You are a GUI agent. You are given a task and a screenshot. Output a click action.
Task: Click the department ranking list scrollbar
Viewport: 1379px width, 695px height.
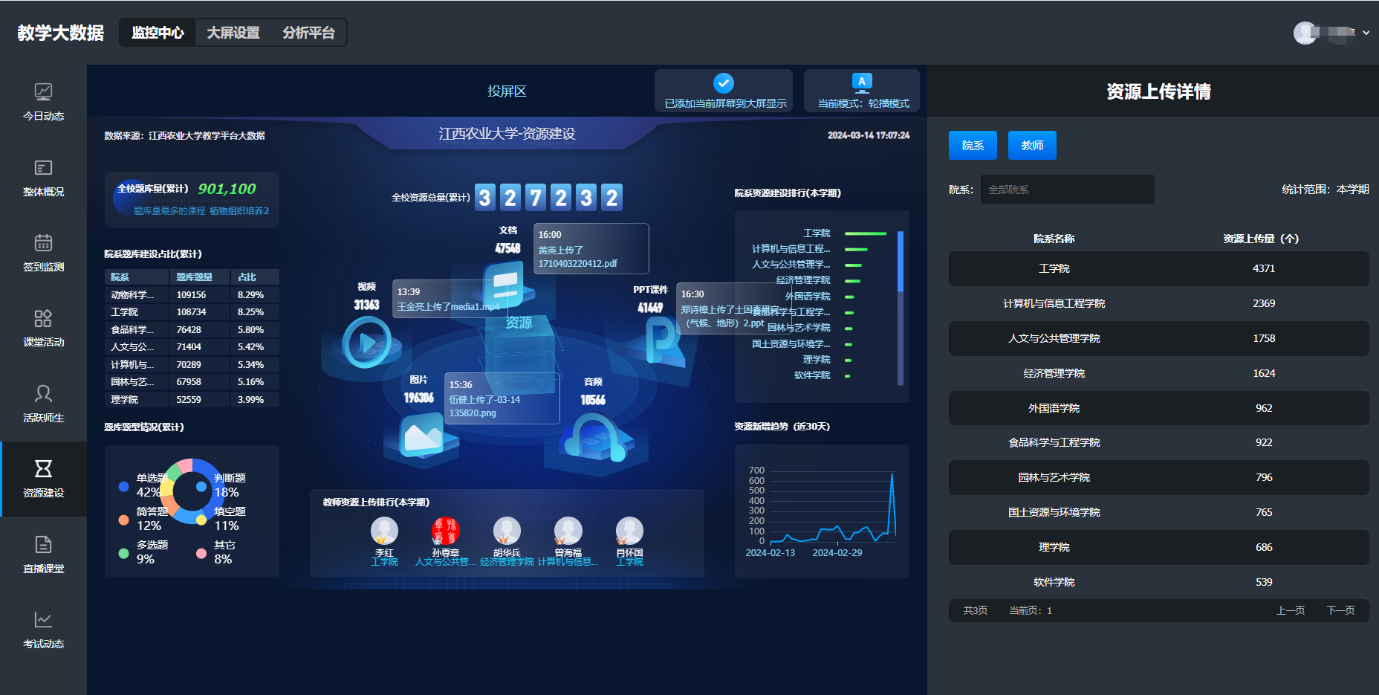(x=900, y=262)
